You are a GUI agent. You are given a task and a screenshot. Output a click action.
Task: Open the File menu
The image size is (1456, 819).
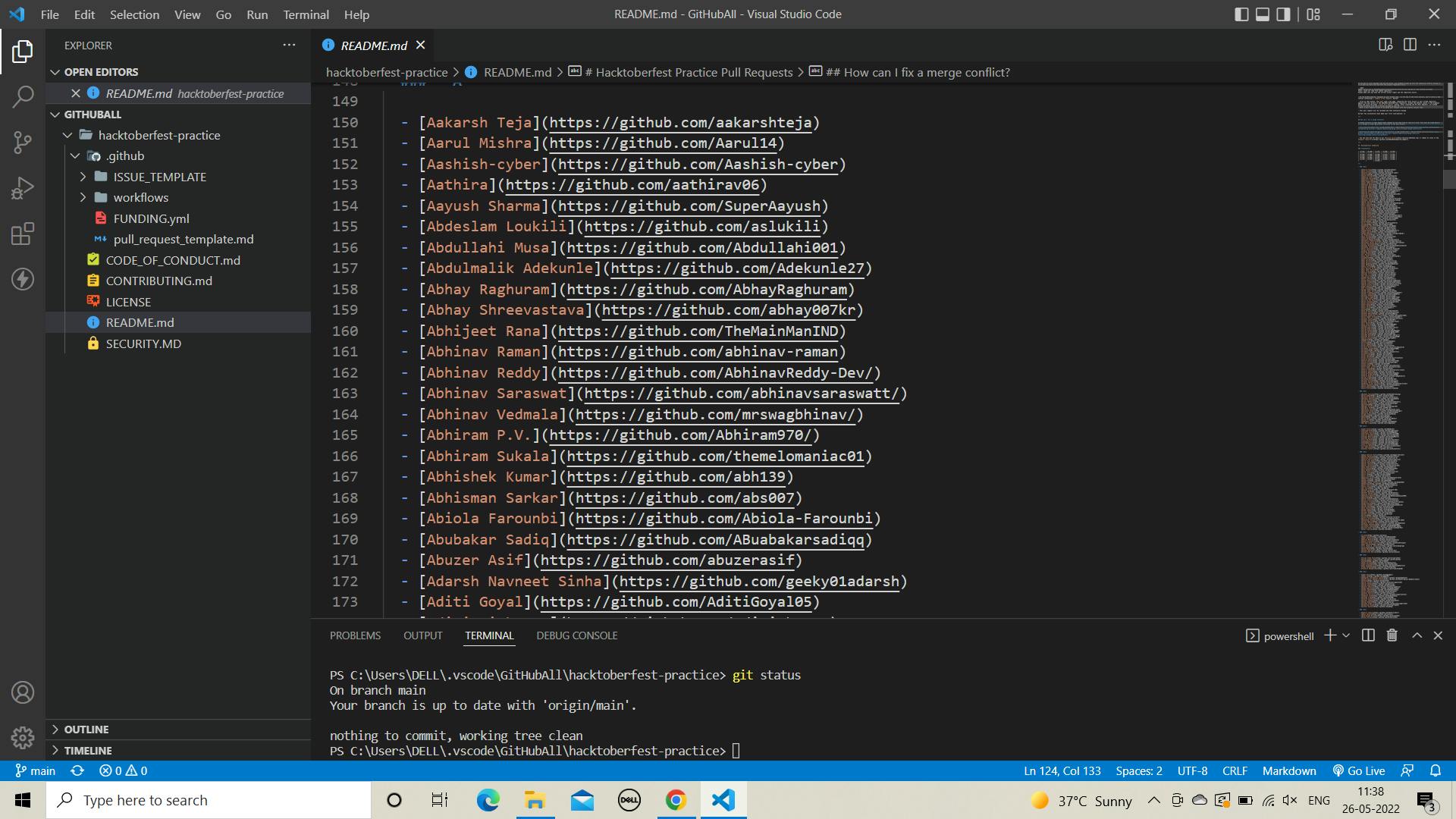tap(49, 14)
